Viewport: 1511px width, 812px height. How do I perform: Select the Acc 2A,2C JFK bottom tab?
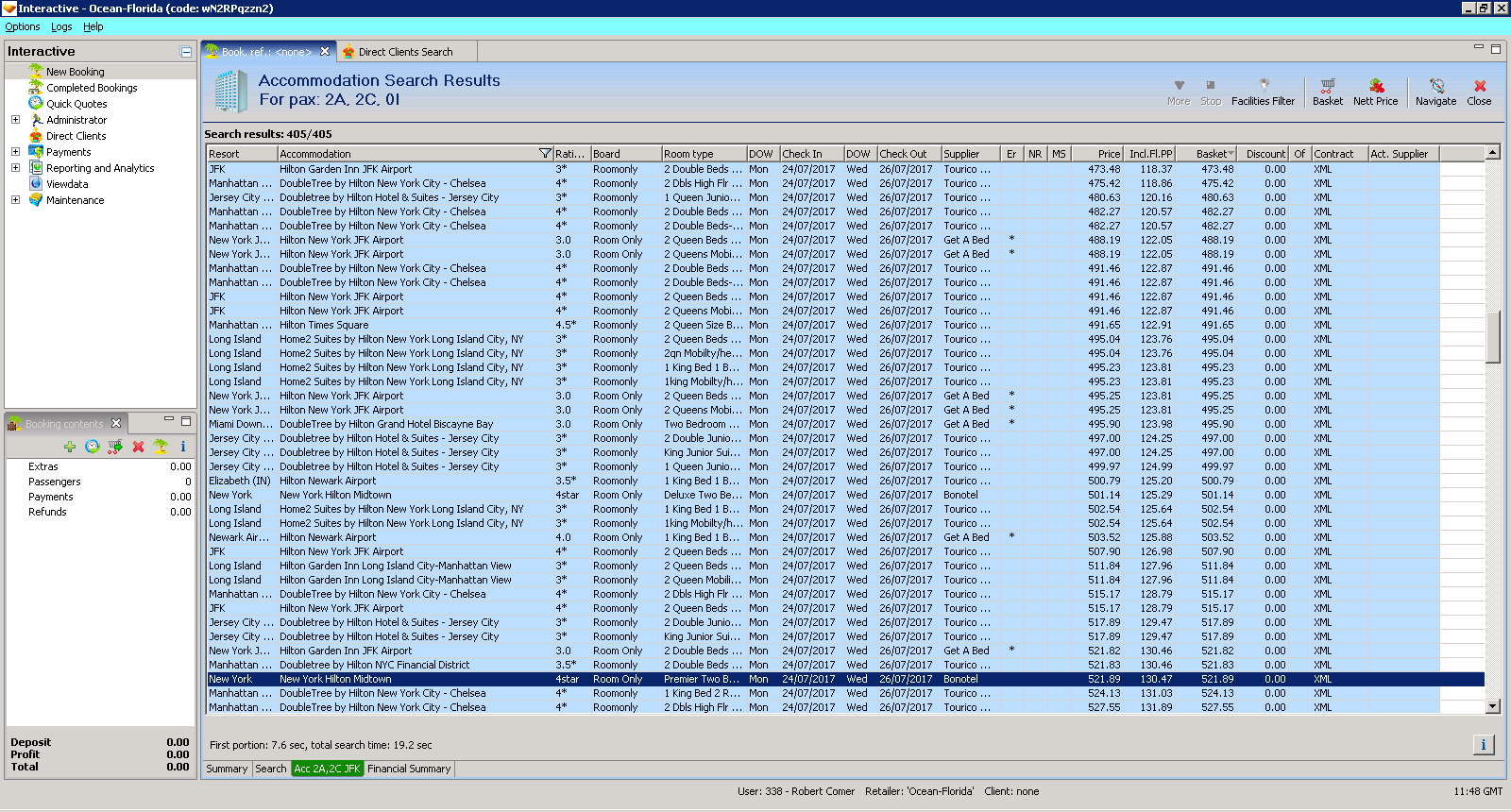(327, 769)
